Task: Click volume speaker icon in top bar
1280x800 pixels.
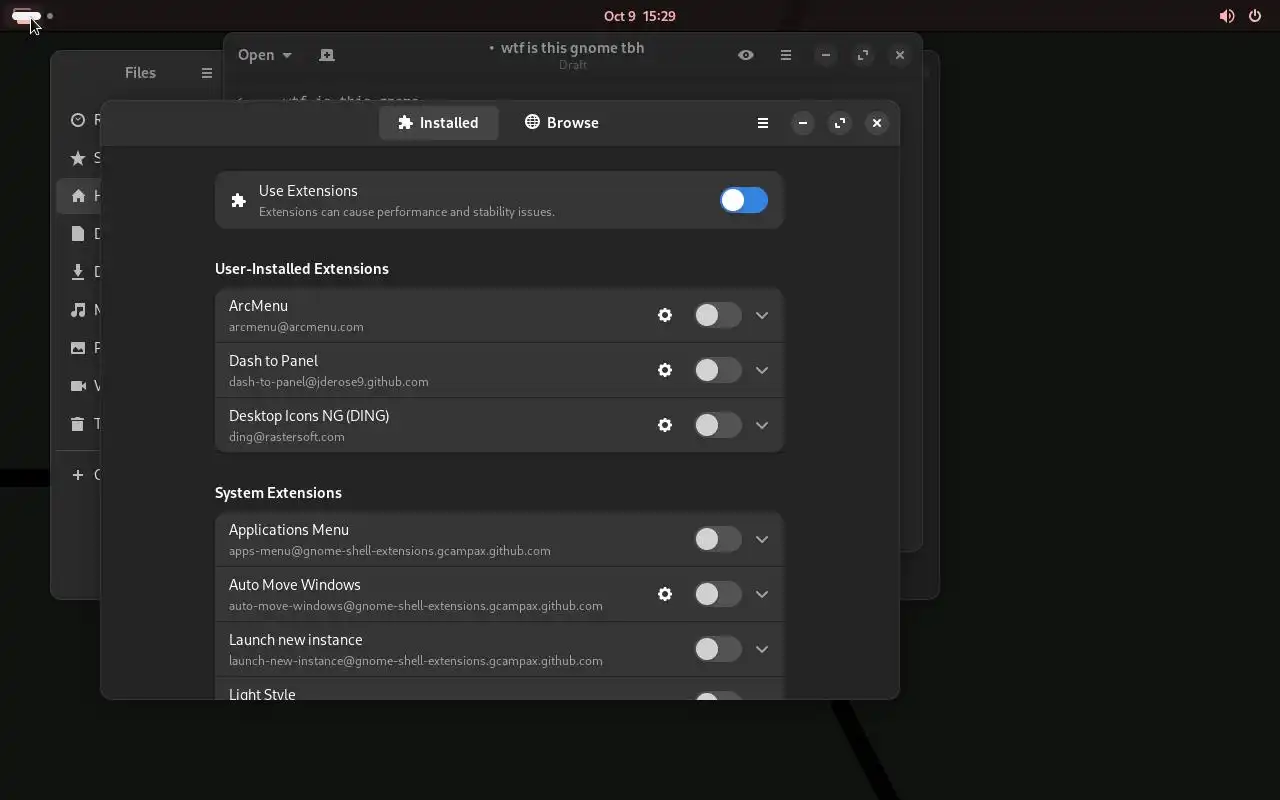Action: [1227, 16]
